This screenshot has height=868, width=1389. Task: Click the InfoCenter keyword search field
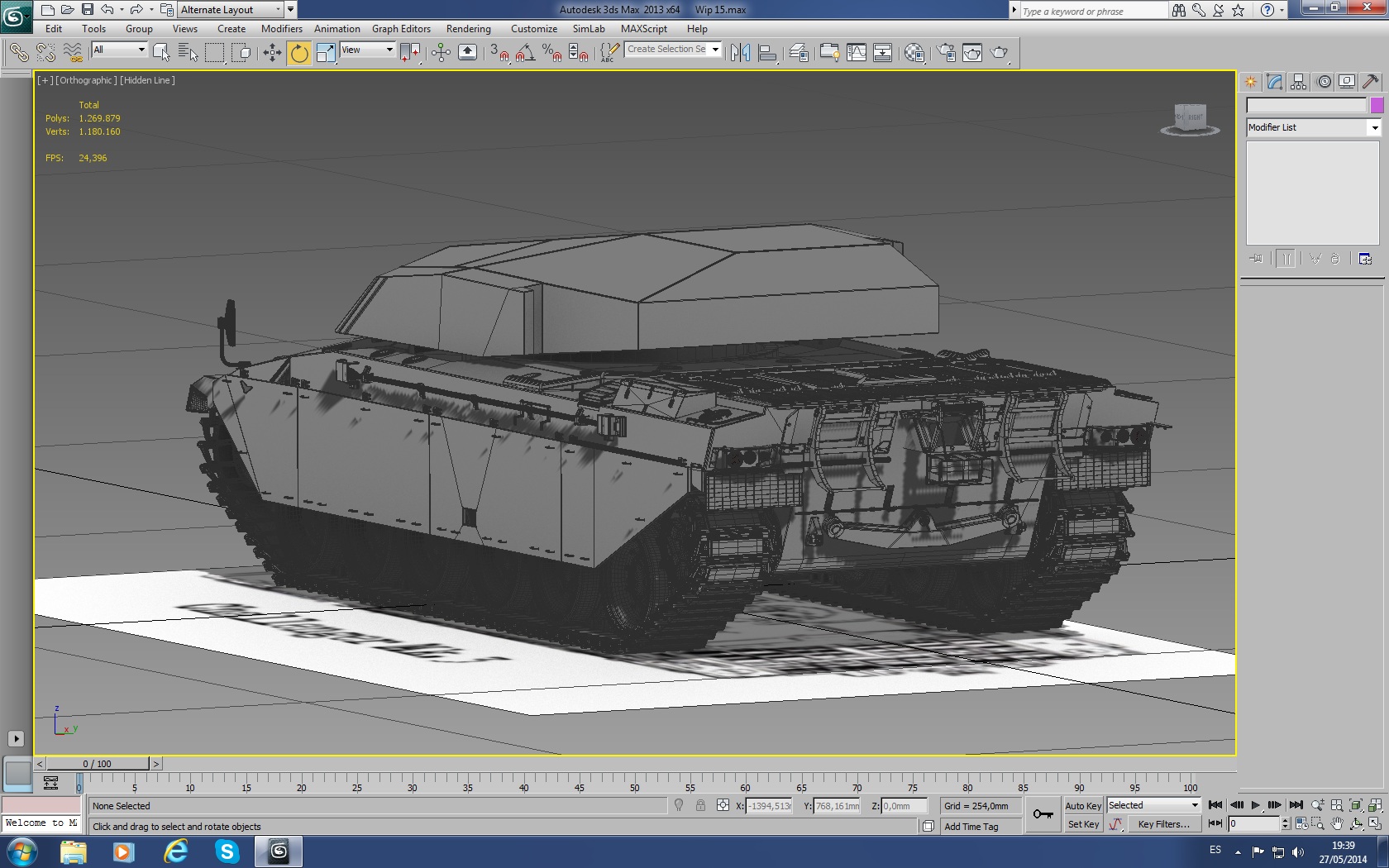(x=1093, y=11)
